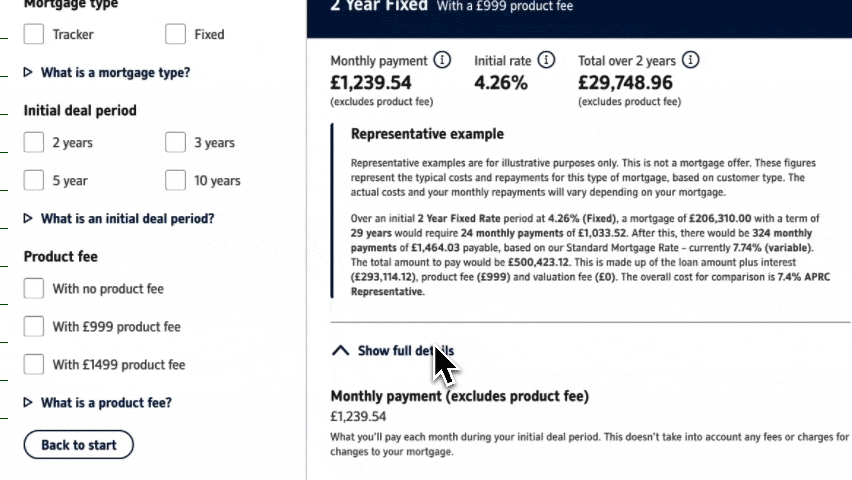
Task: Enable the Fixed mortgage type checkbox
Action: click(x=176, y=35)
